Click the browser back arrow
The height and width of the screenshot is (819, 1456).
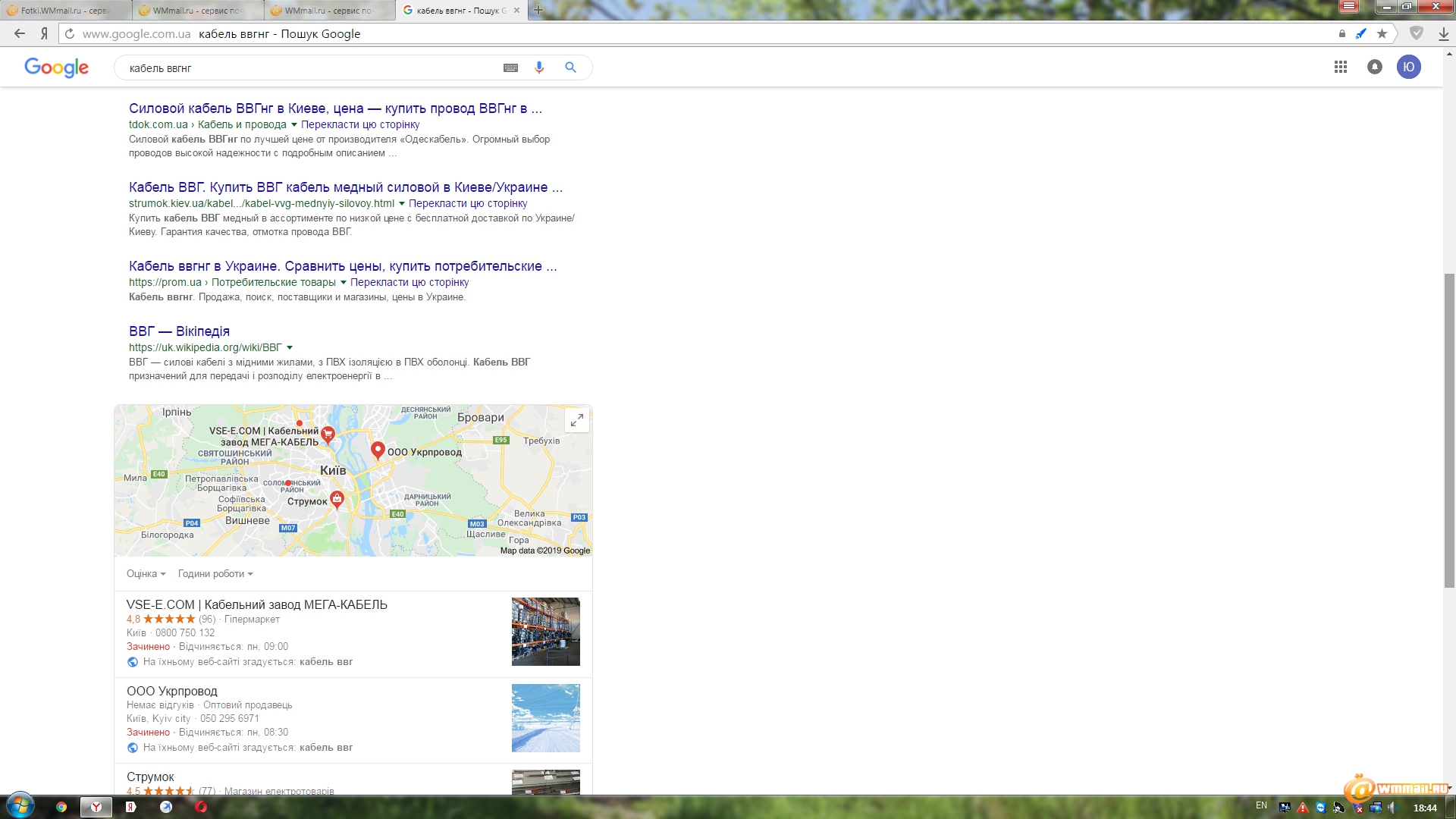click(x=20, y=33)
